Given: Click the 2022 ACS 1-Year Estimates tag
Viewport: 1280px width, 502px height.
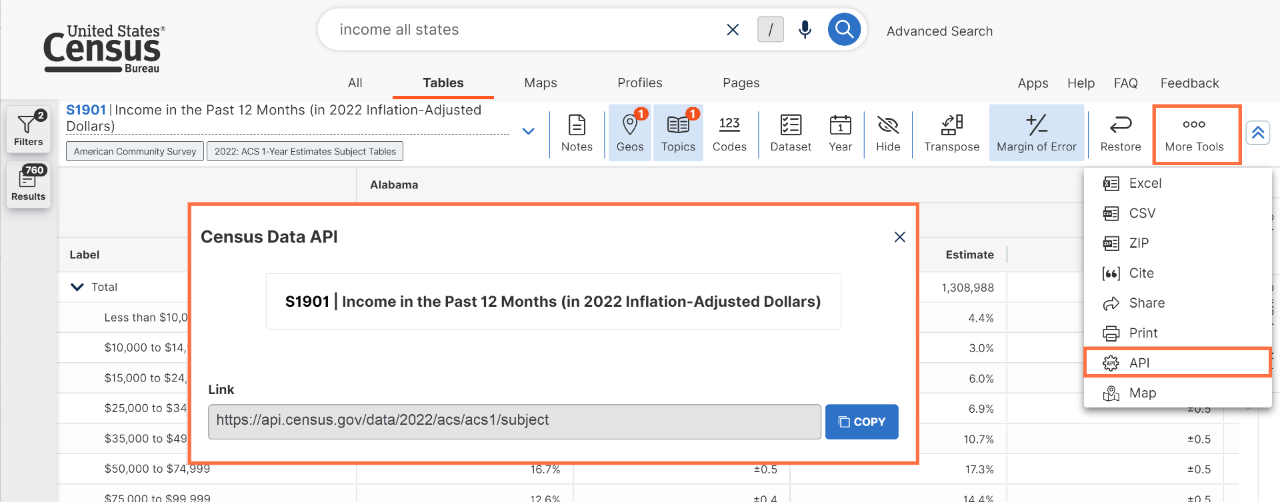Looking at the screenshot, I should [305, 152].
